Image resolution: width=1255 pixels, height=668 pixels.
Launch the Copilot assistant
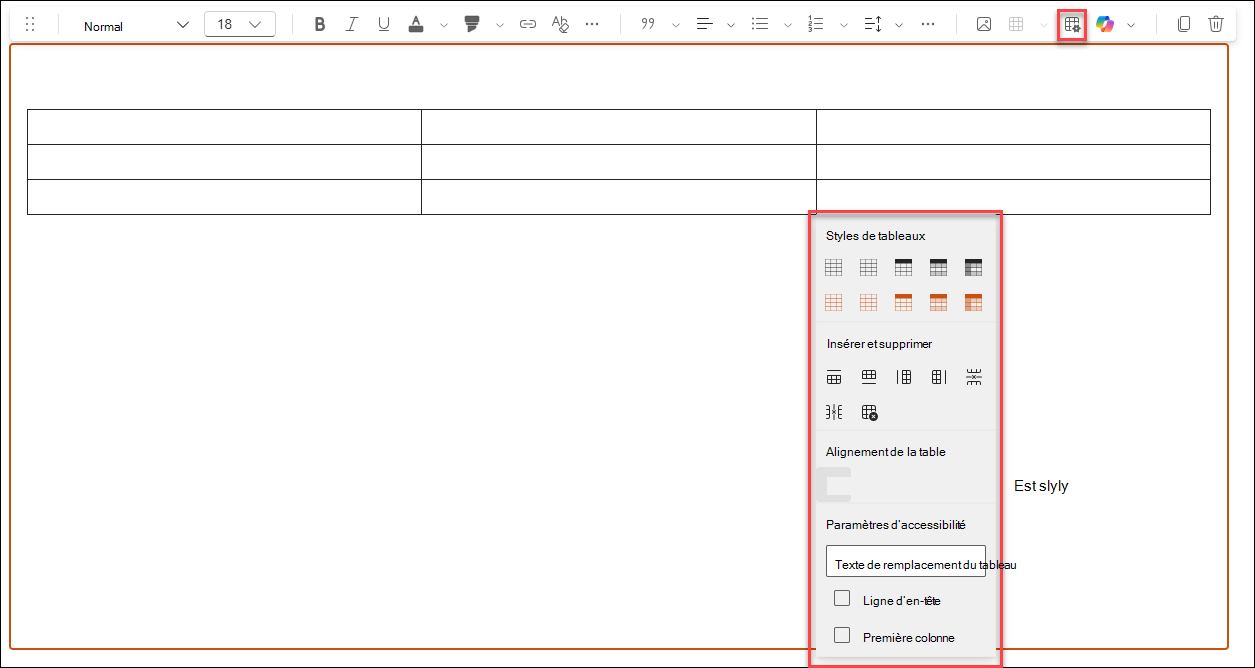[x=1105, y=25]
